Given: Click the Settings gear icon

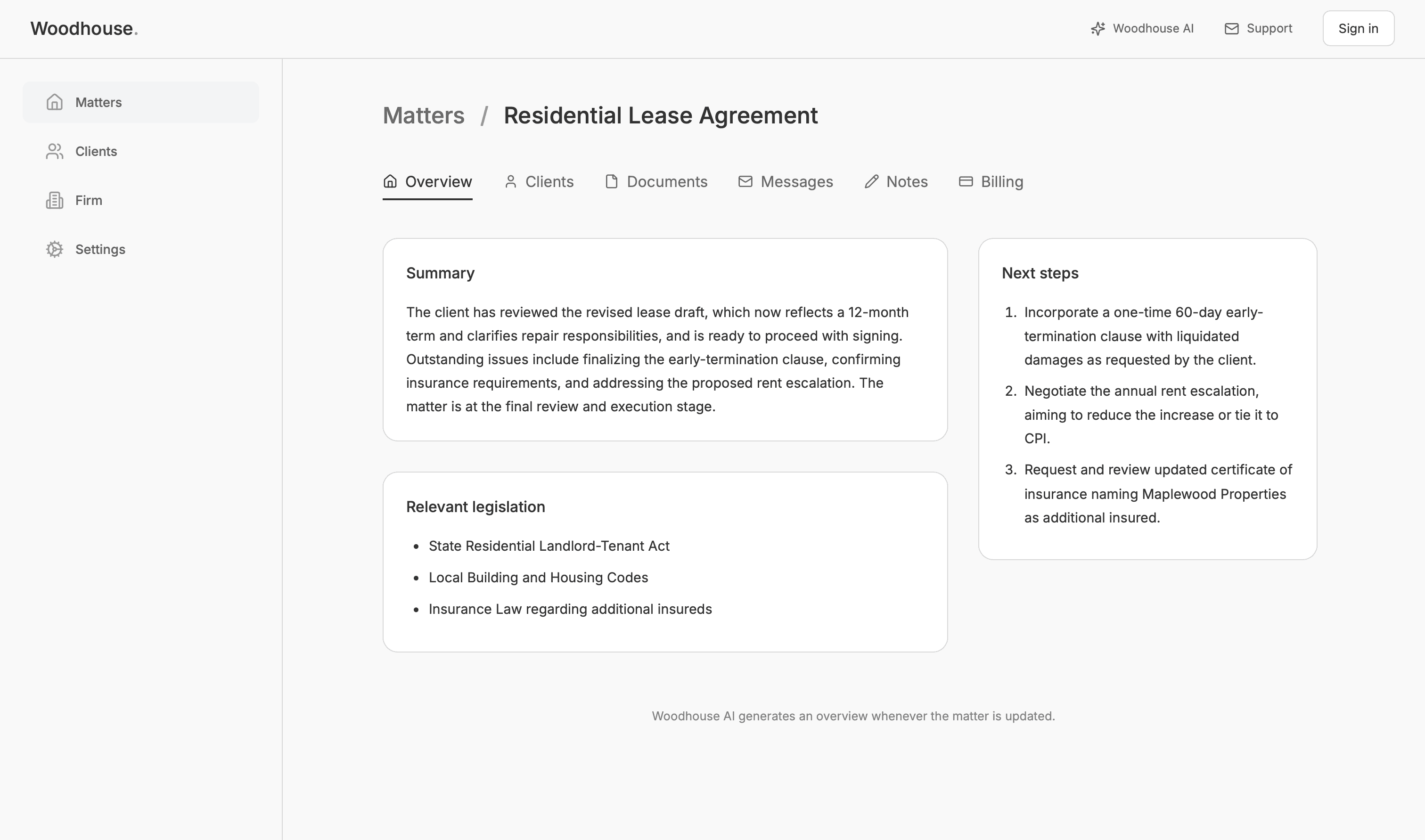Looking at the screenshot, I should [54, 249].
